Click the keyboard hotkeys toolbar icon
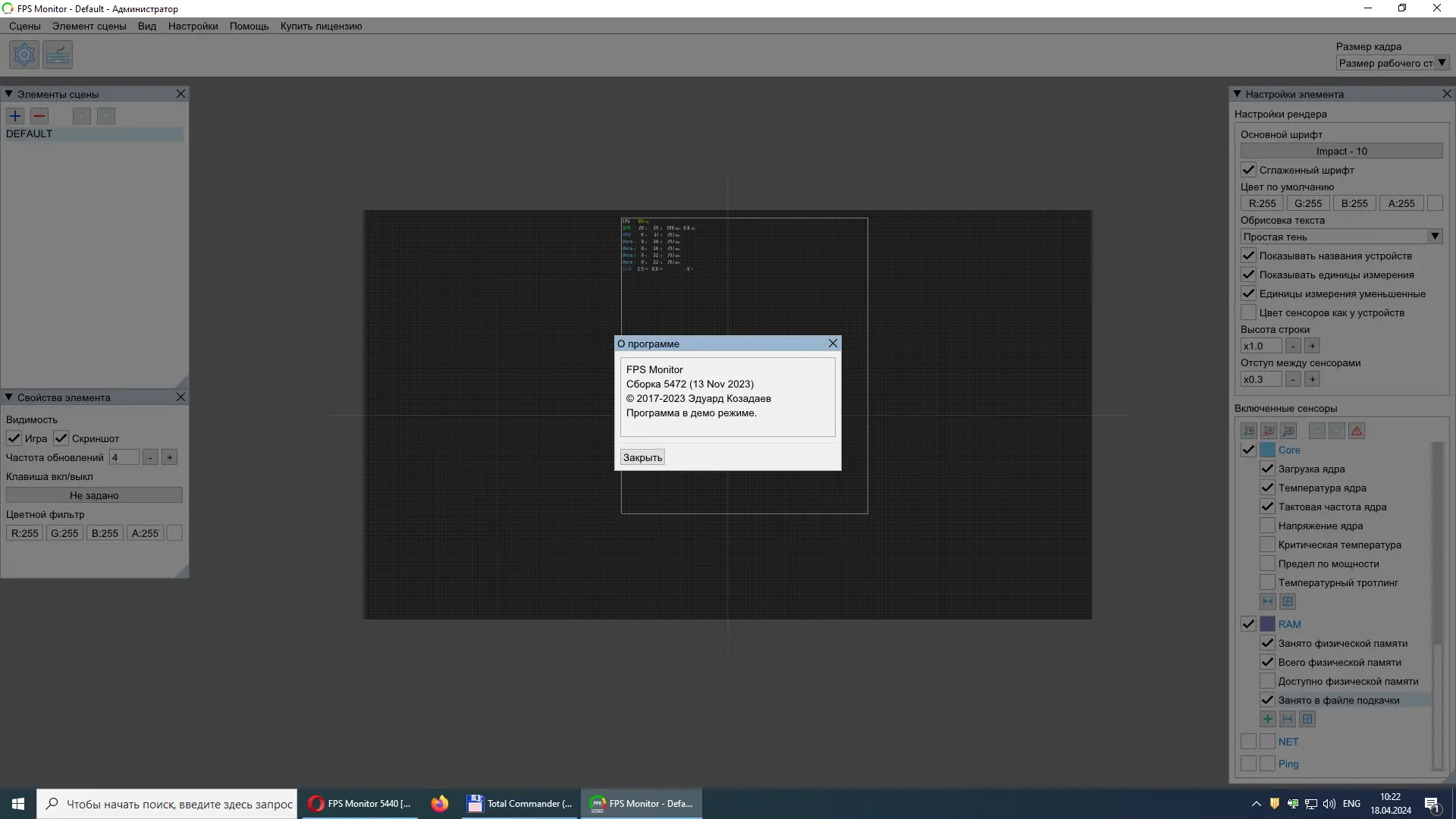 coord(58,55)
